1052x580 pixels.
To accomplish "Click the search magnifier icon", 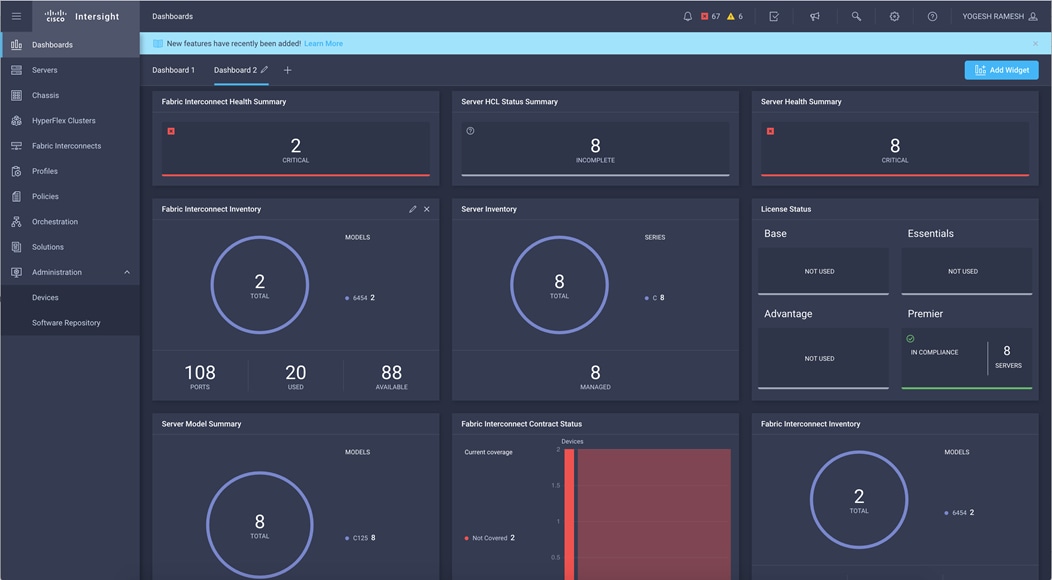I will pos(856,16).
